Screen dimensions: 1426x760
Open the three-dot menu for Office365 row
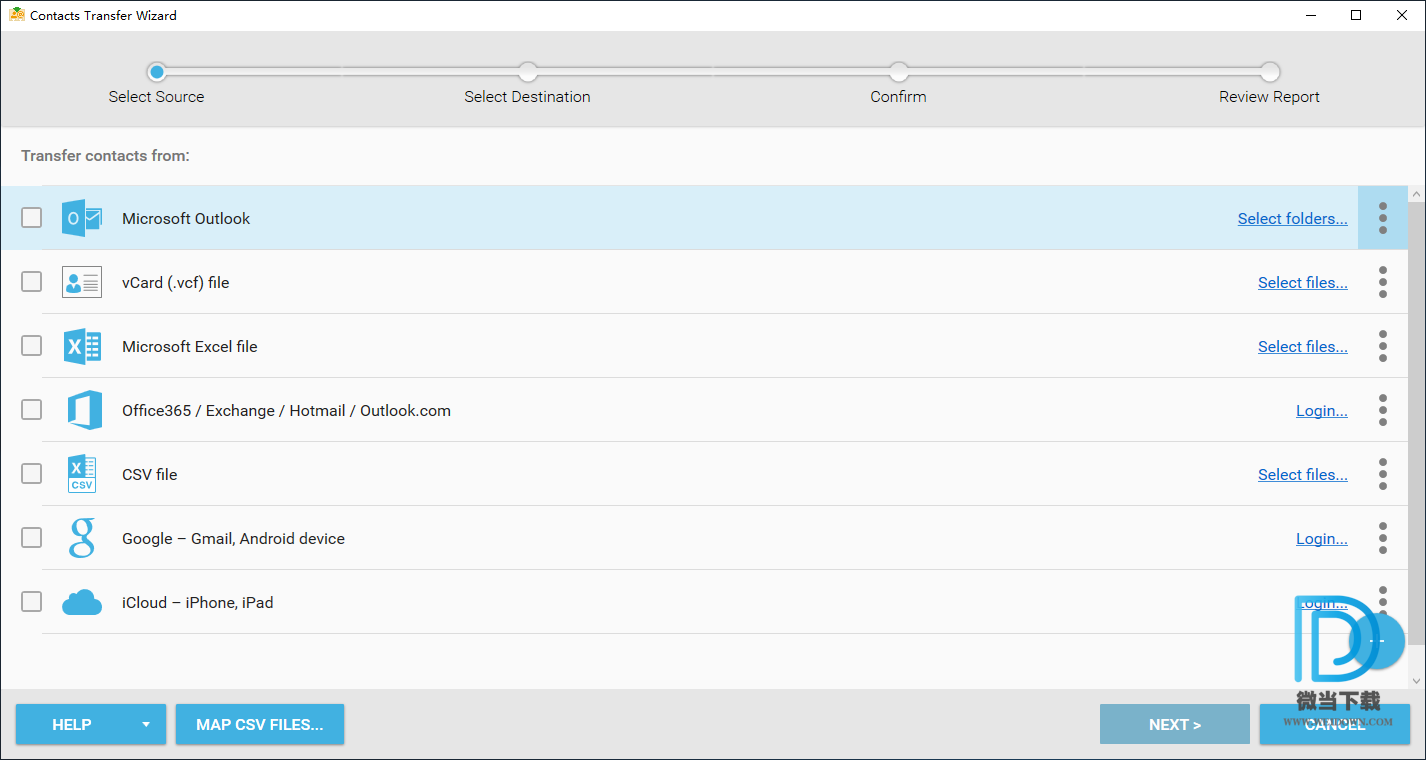click(x=1383, y=410)
